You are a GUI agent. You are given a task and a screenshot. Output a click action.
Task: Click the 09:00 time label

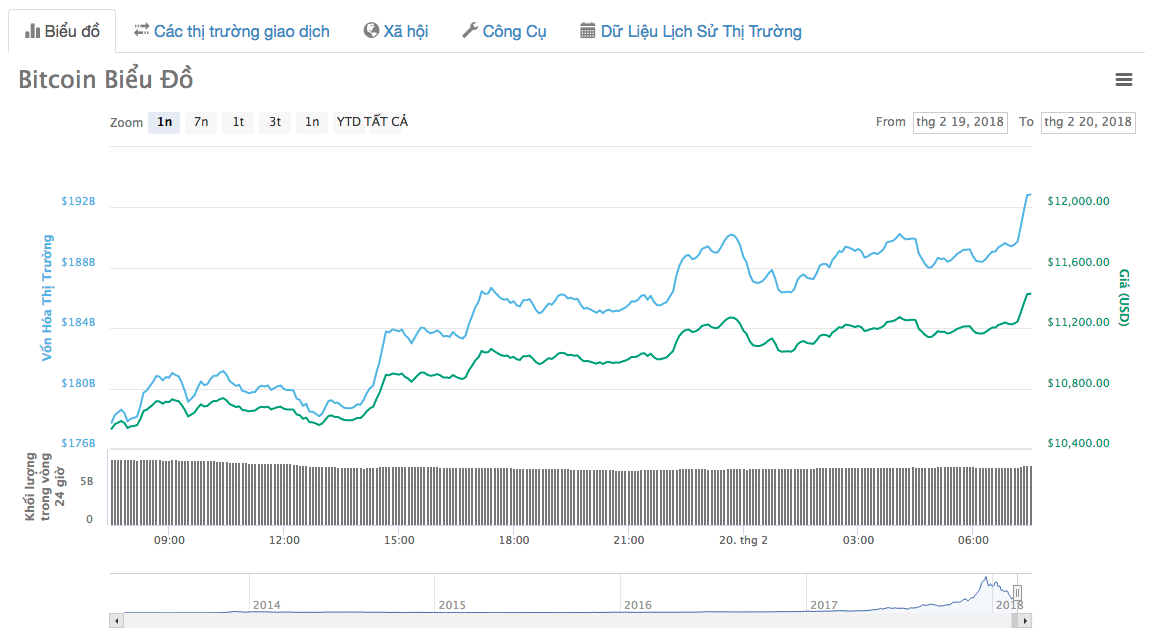tap(170, 541)
